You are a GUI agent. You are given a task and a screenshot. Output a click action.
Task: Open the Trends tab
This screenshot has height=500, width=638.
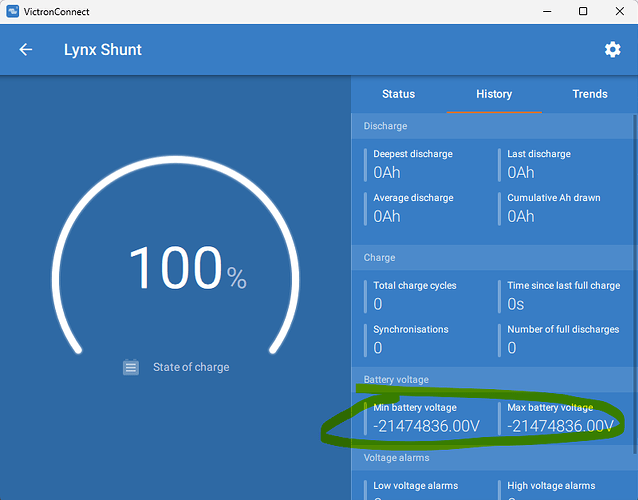pos(589,94)
